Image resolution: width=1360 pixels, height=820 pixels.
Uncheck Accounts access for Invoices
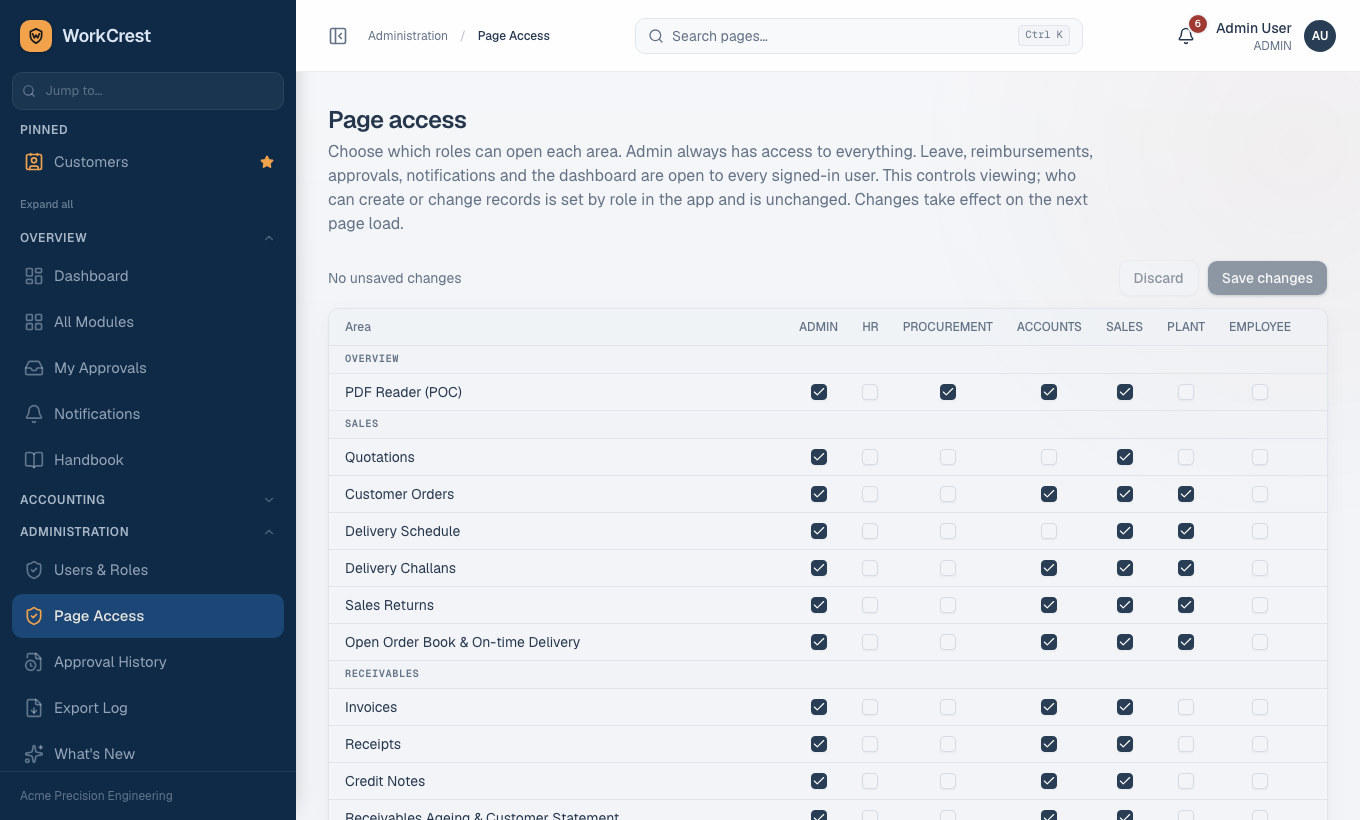click(1049, 707)
